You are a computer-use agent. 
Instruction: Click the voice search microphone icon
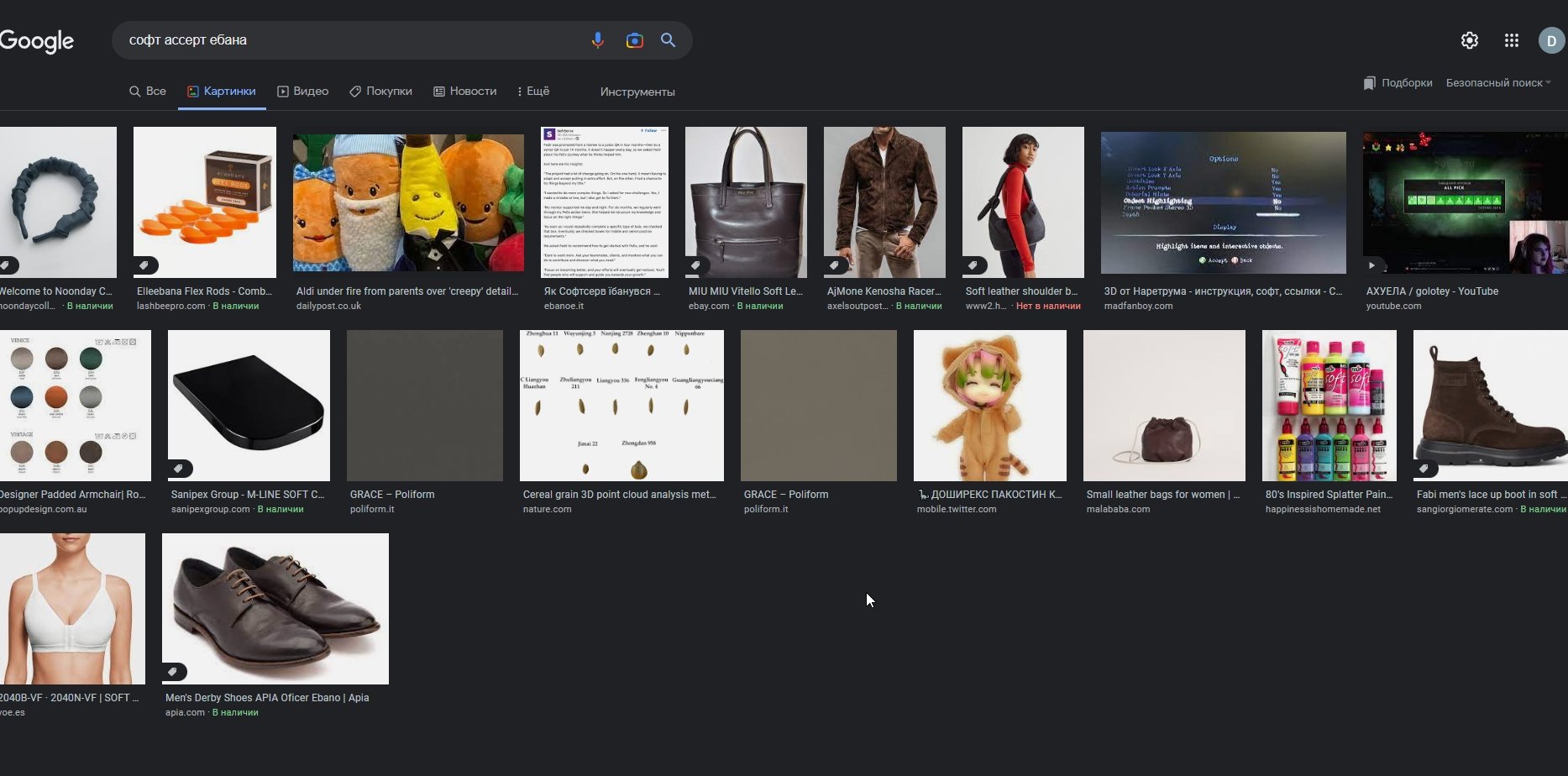tap(597, 40)
